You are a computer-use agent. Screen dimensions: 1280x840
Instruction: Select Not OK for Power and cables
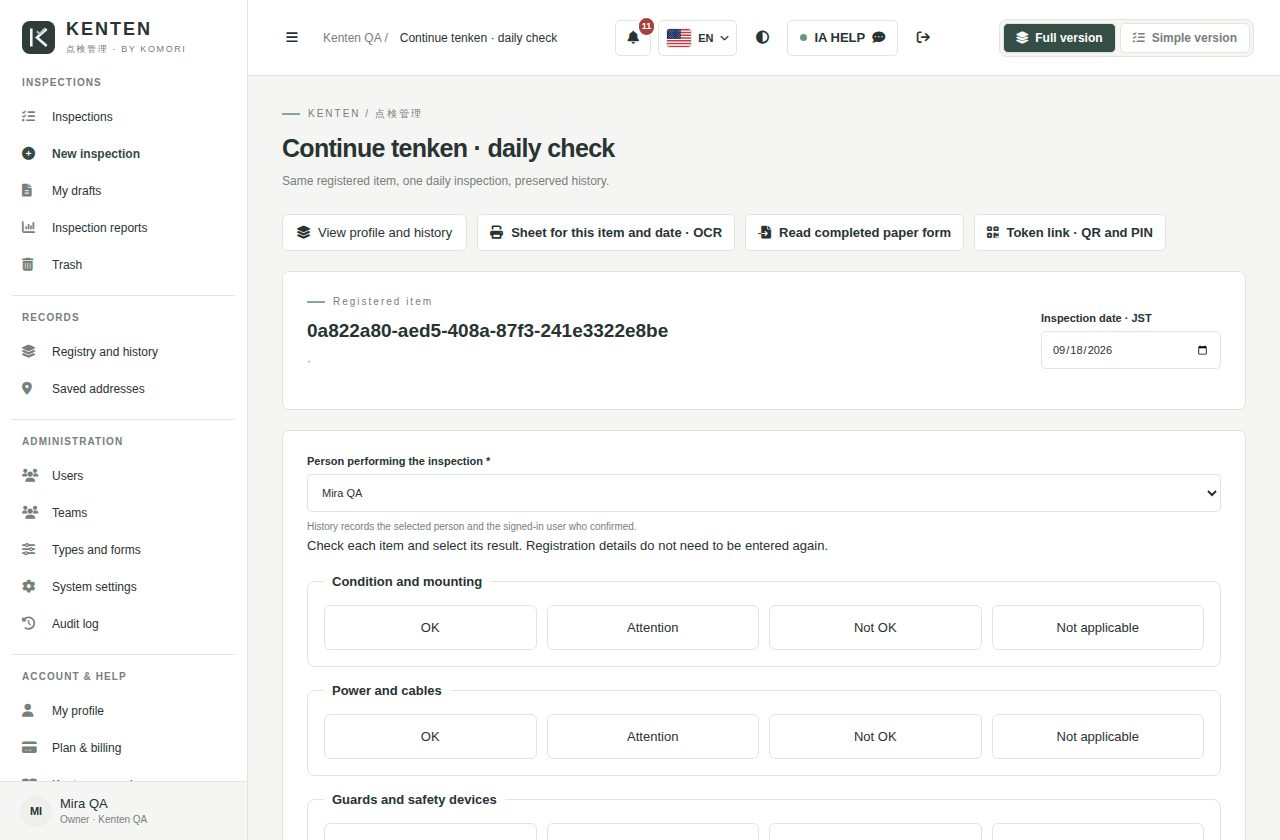875,737
